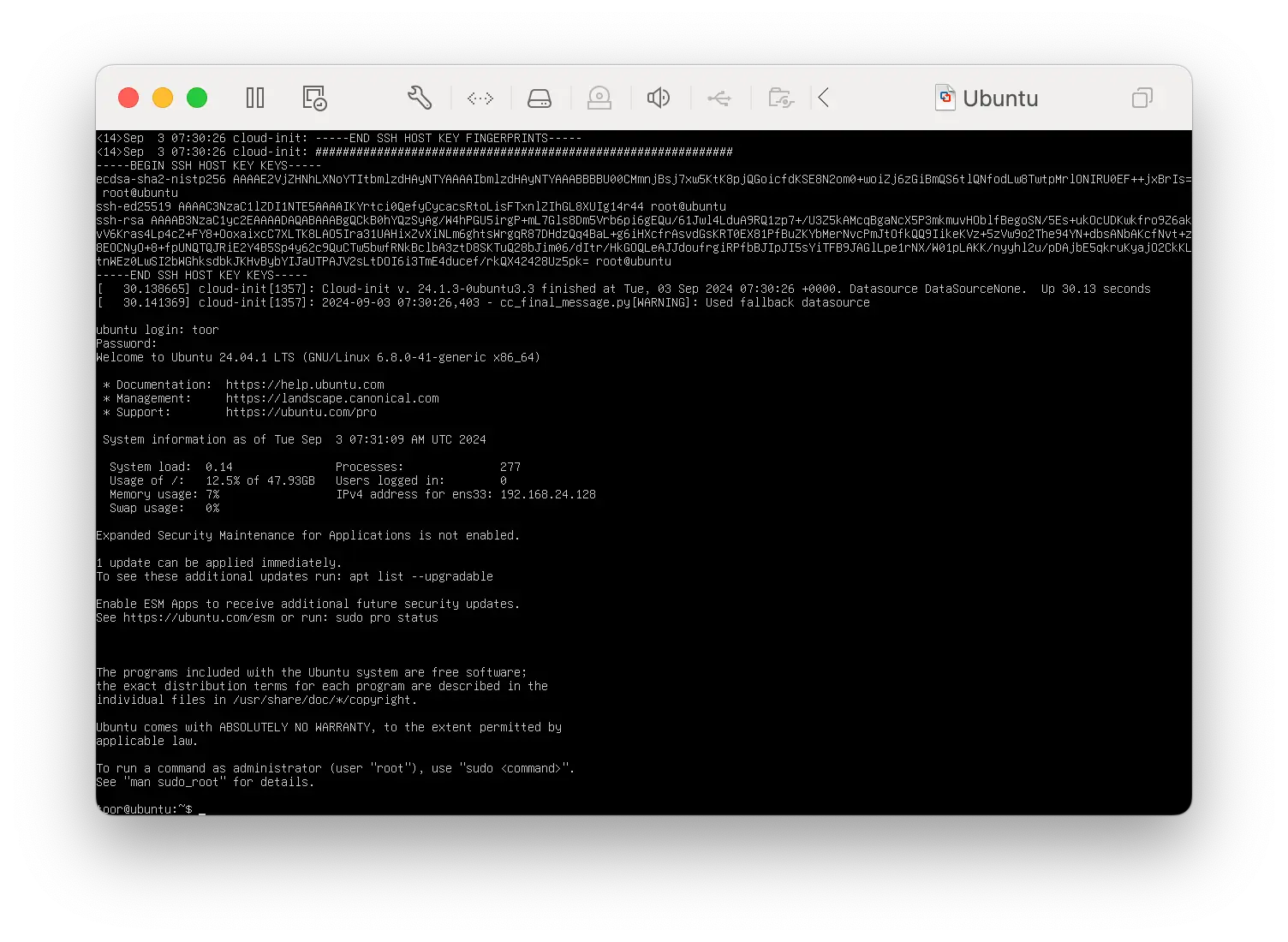The height and width of the screenshot is (942, 1288).
Task: Click 'END SSH HOST KEY FINGERPRINTS' line
Action: pyautogui.click(x=339, y=138)
